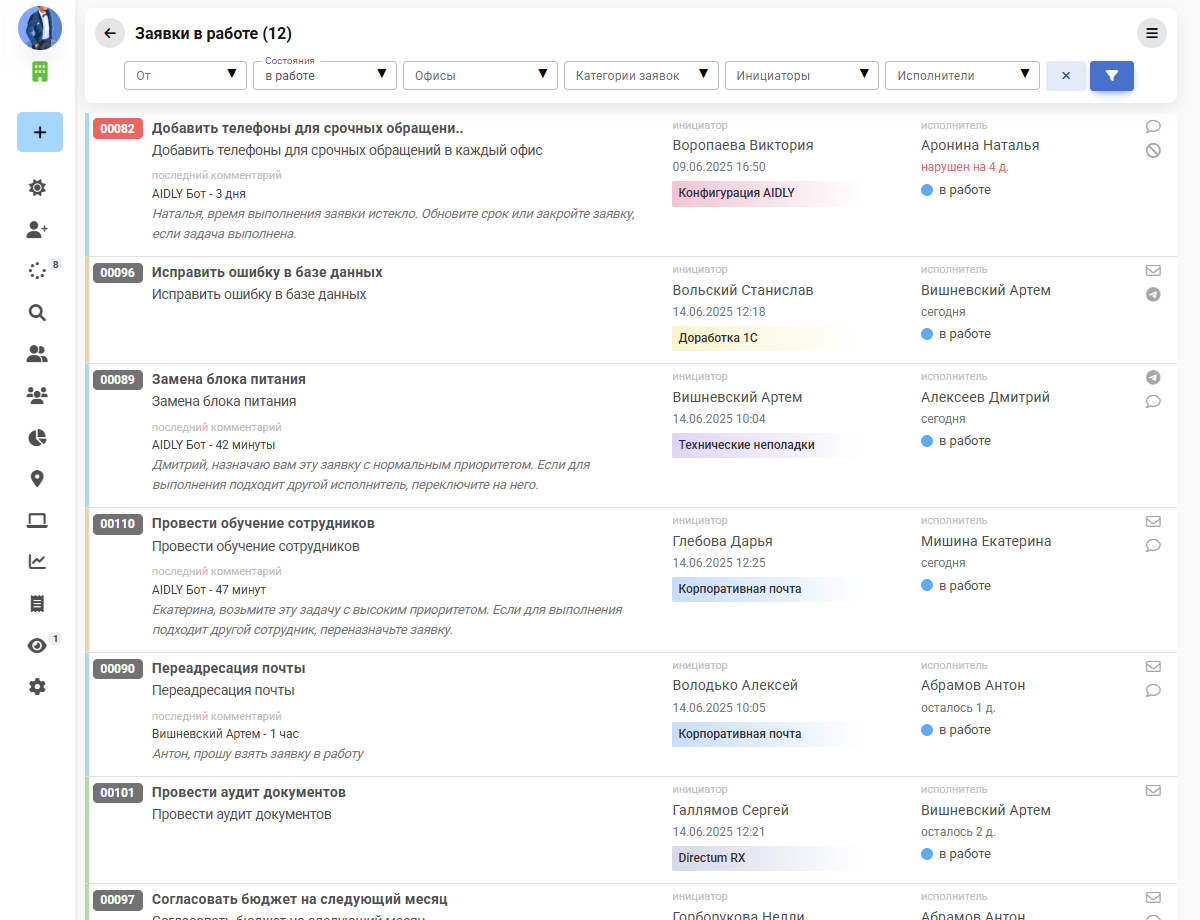Open the search magnifier icon in sidebar
Screen dimensions: 1200x920
coord(37,312)
